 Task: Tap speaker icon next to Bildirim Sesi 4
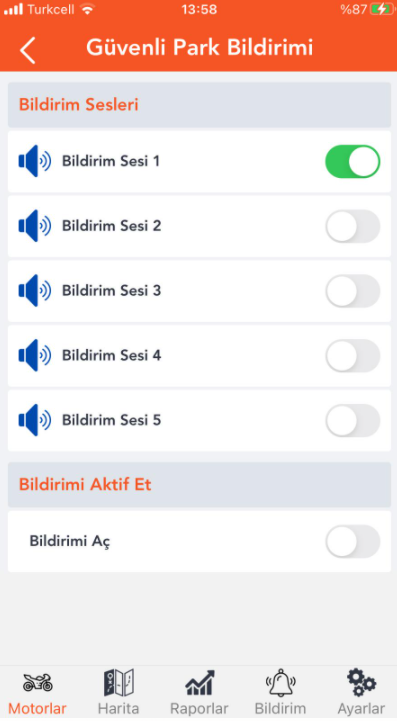click(x=35, y=355)
